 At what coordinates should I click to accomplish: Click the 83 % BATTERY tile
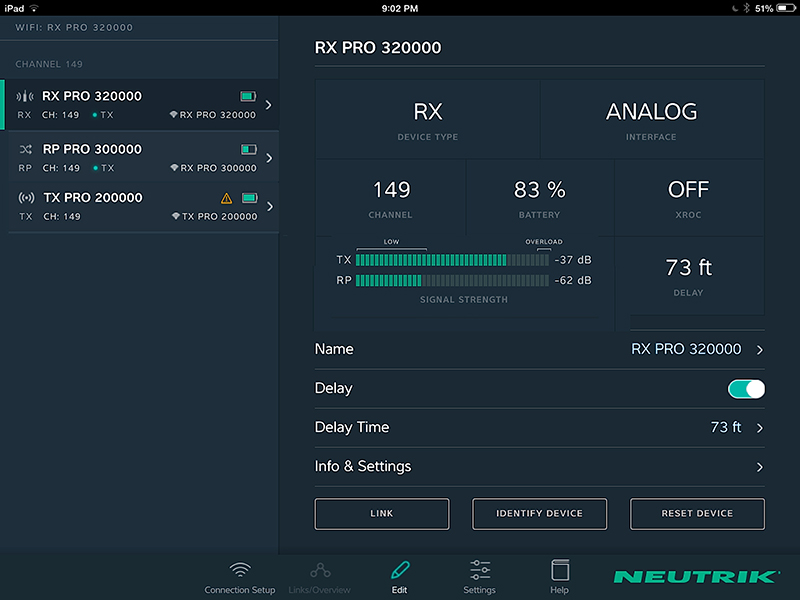pyautogui.click(x=539, y=198)
